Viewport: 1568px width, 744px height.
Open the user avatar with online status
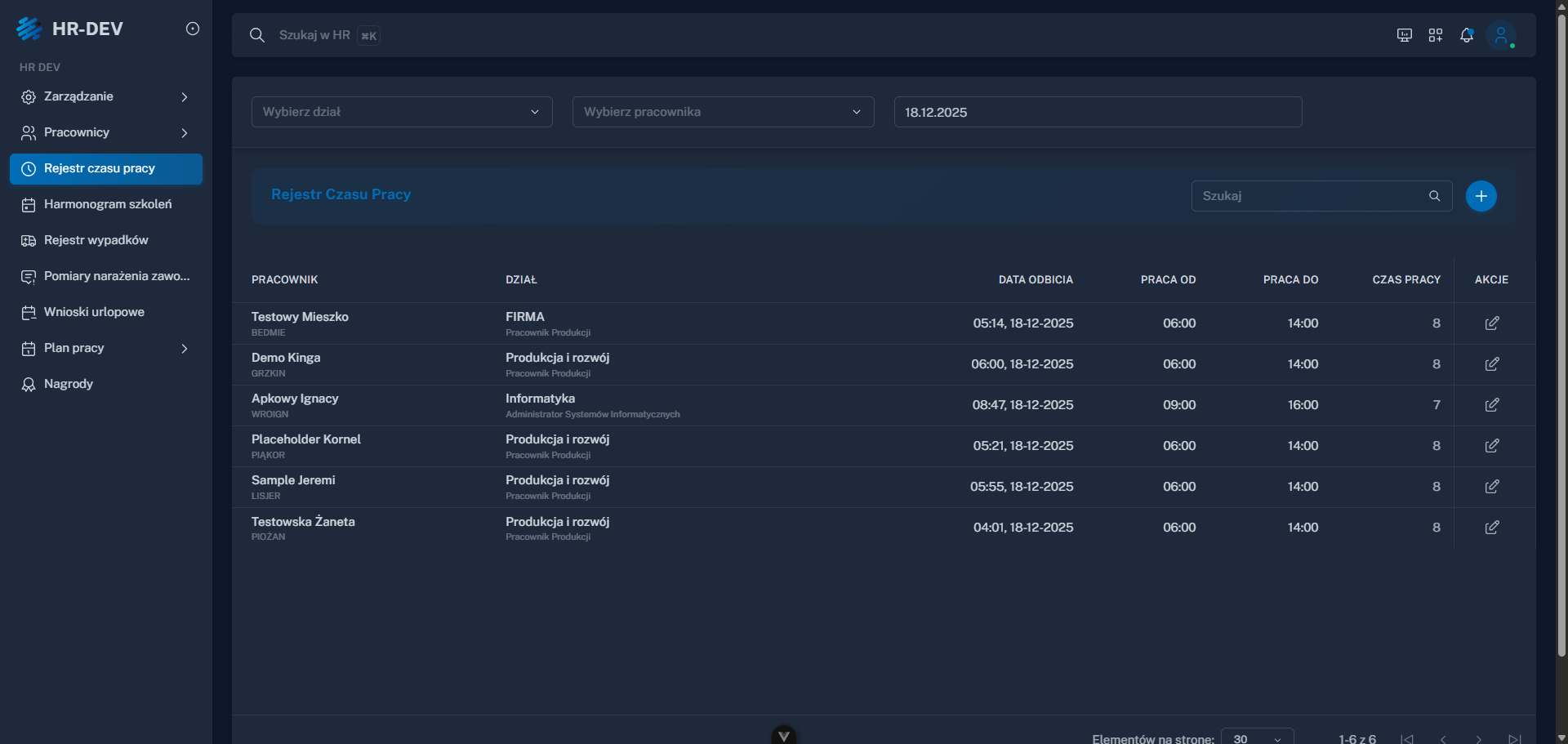click(1503, 35)
